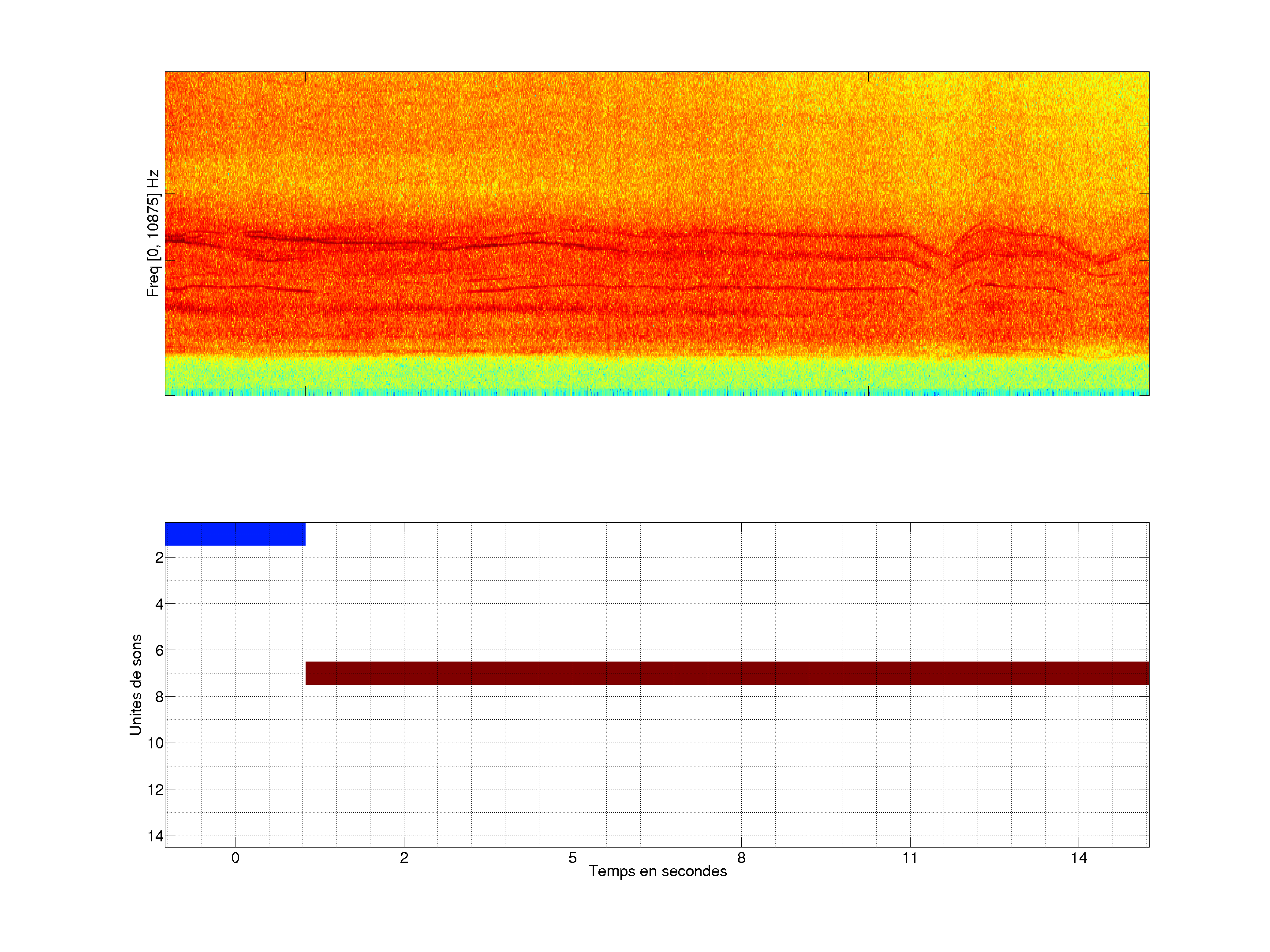Click y-axis tick label 2
The width and height of the screenshot is (1270, 952).
(x=159, y=558)
